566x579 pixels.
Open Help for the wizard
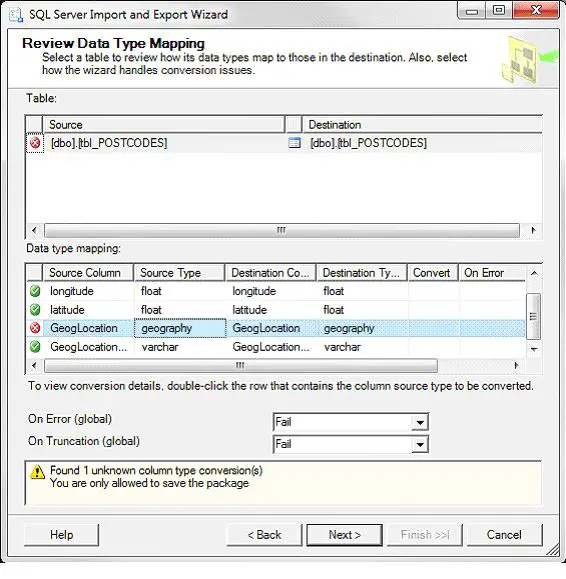coord(62,535)
